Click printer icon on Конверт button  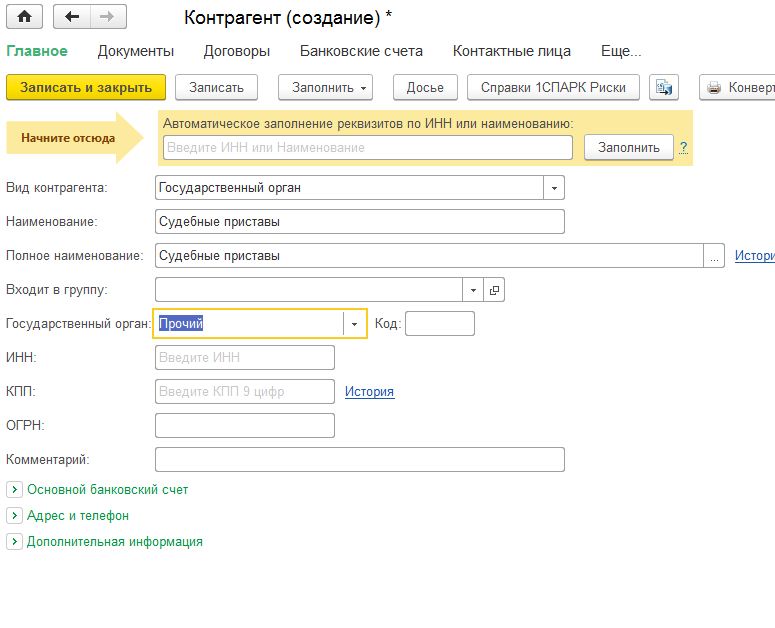pos(714,88)
